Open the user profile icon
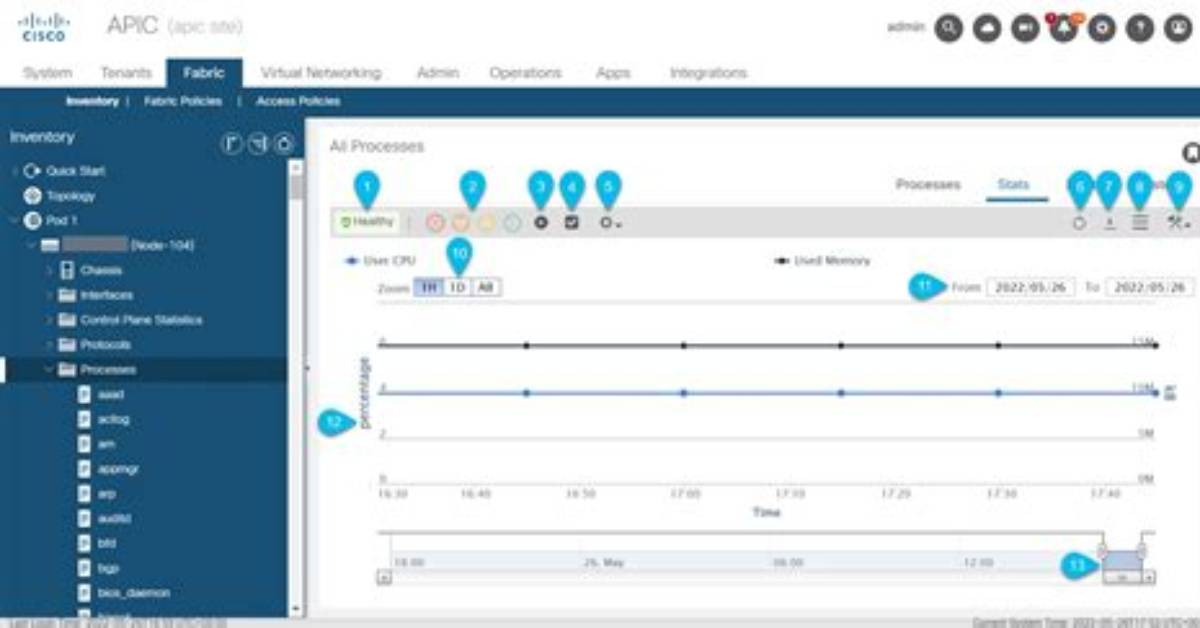 coord(1178,28)
